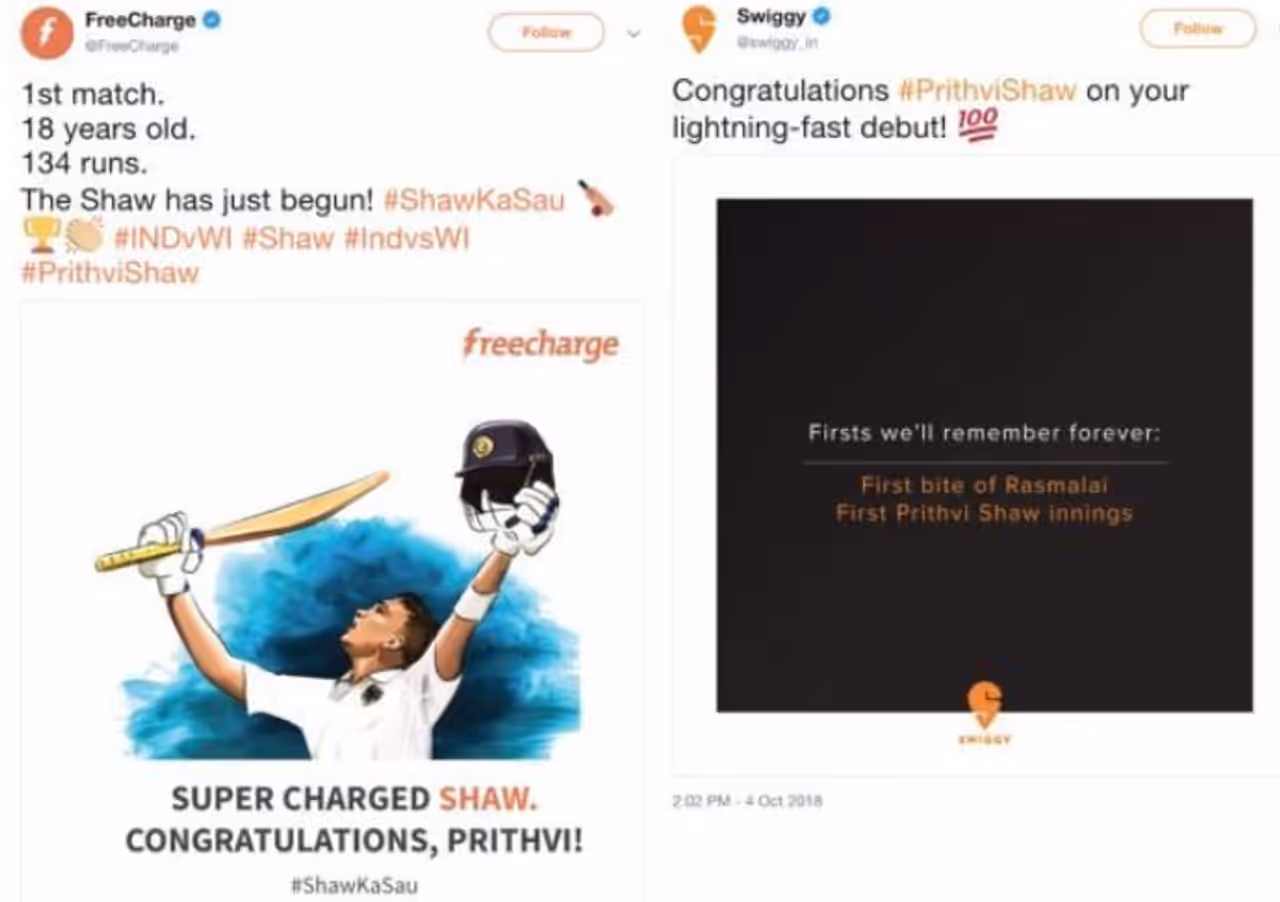Open FreeCharge profile avatar icon
The width and height of the screenshot is (1280, 902).
pos(47,32)
